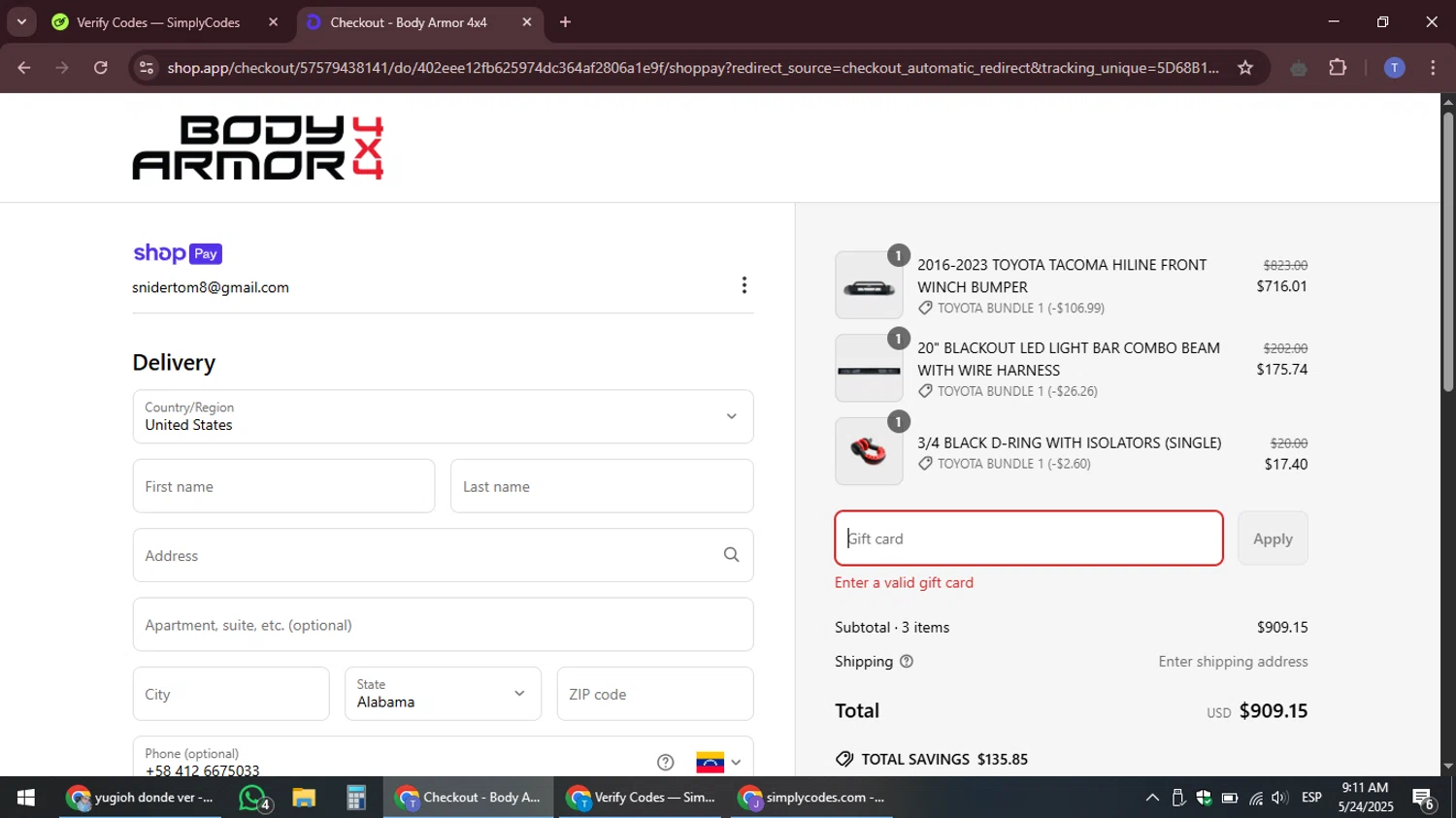Viewport: 1456px width, 818px height.
Task: Bookmark this page with star icon
Action: [1245, 68]
